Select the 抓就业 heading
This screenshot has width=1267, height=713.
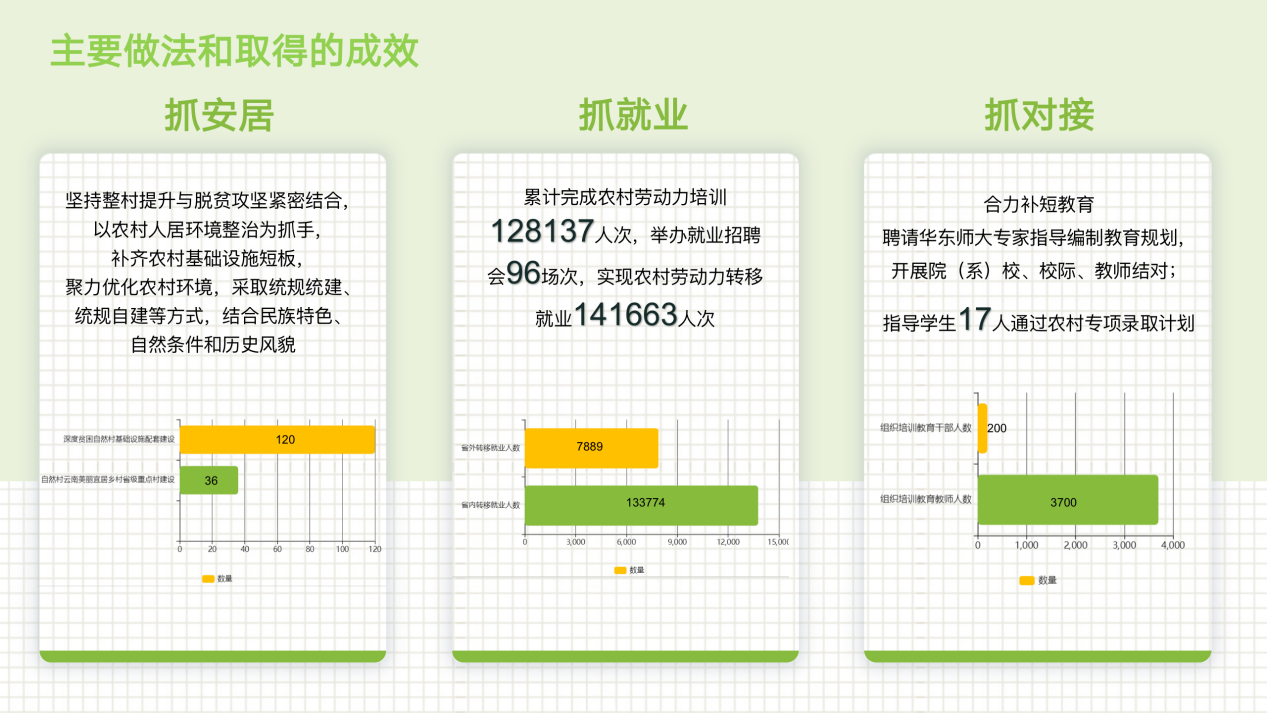tap(633, 116)
